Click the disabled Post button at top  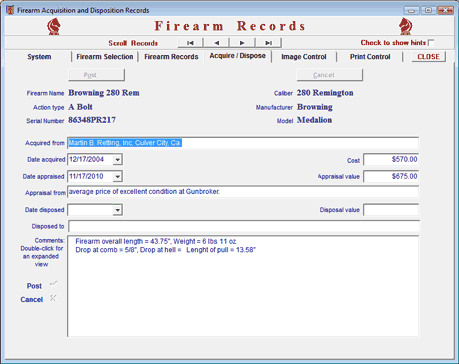(x=96, y=75)
